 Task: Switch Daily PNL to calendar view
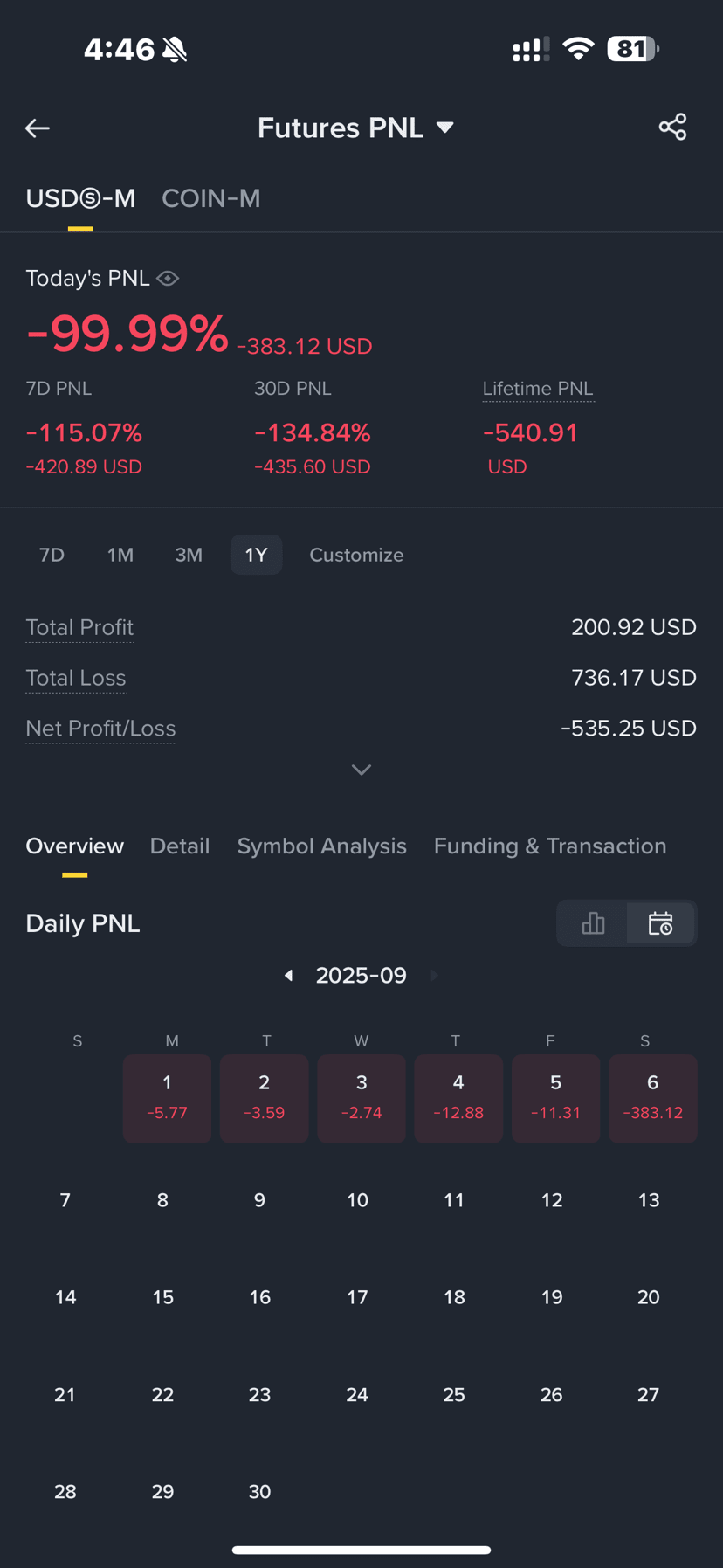[661, 923]
